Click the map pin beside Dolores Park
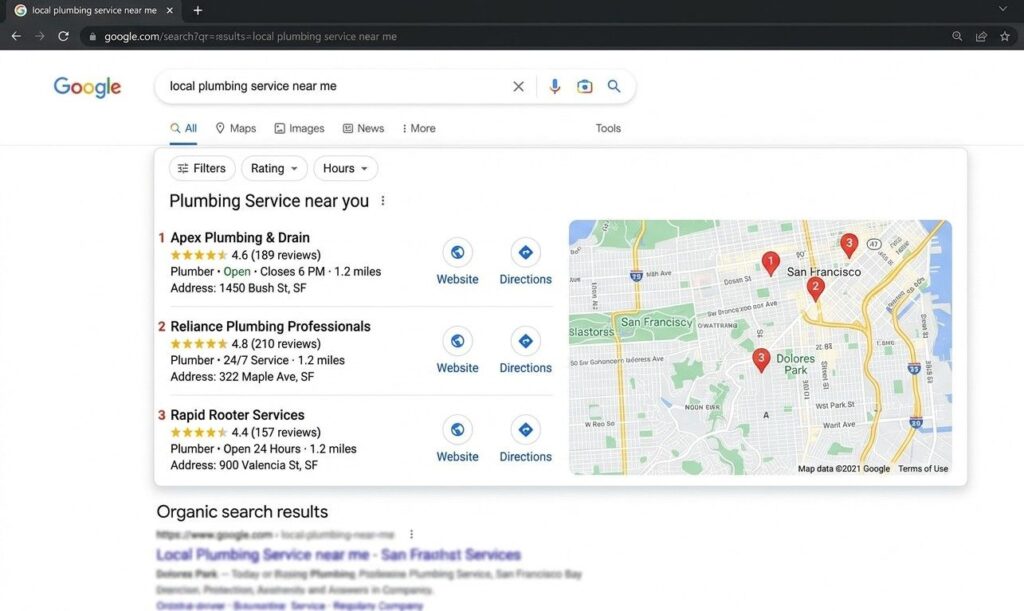Screen dimensions: 1024x611 pyautogui.click(x=761, y=359)
